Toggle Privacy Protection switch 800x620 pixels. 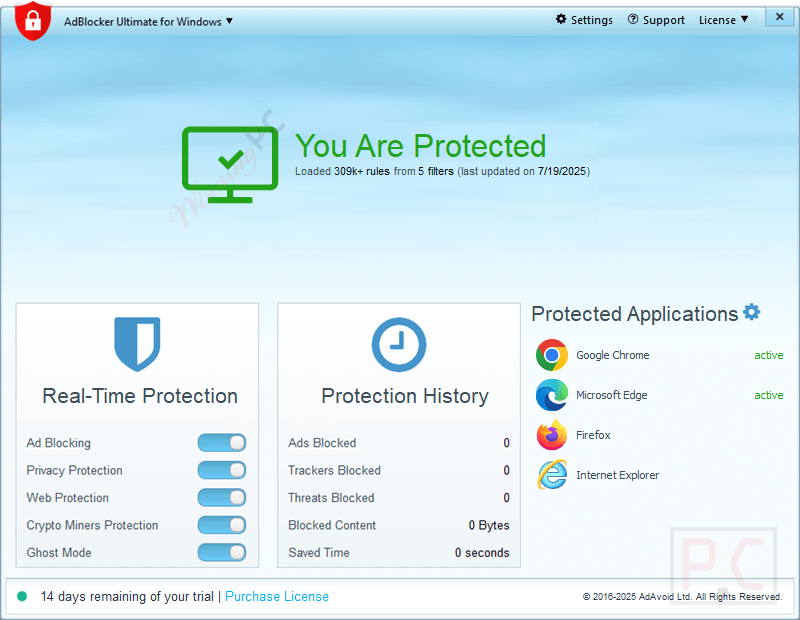pyautogui.click(x=222, y=470)
